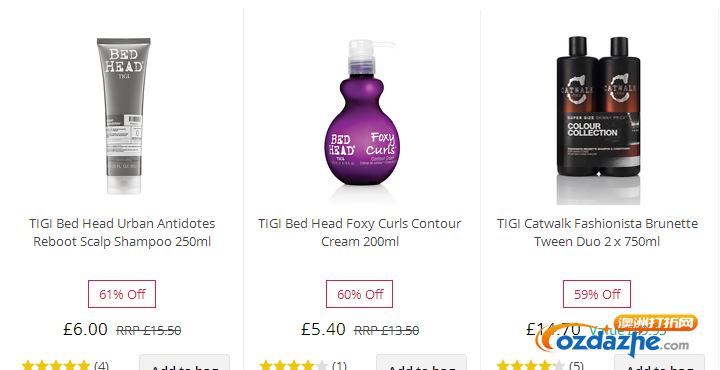This screenshot has width=720, height=370.
Task: Click the 60% Off discount badge
Action: tap(360, 294)
